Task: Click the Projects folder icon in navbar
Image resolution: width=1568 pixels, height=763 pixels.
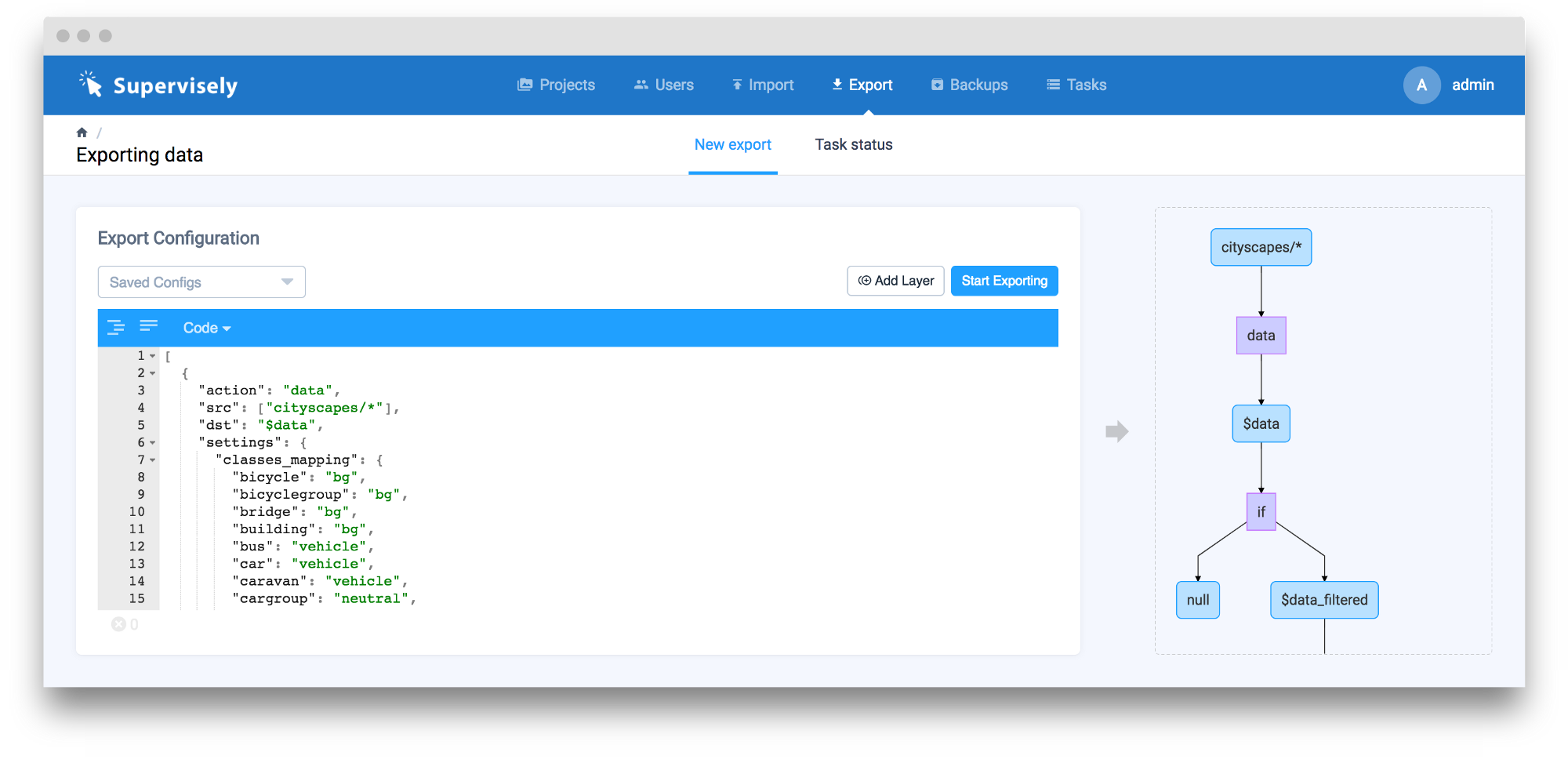Action: (x=525, y=85)
